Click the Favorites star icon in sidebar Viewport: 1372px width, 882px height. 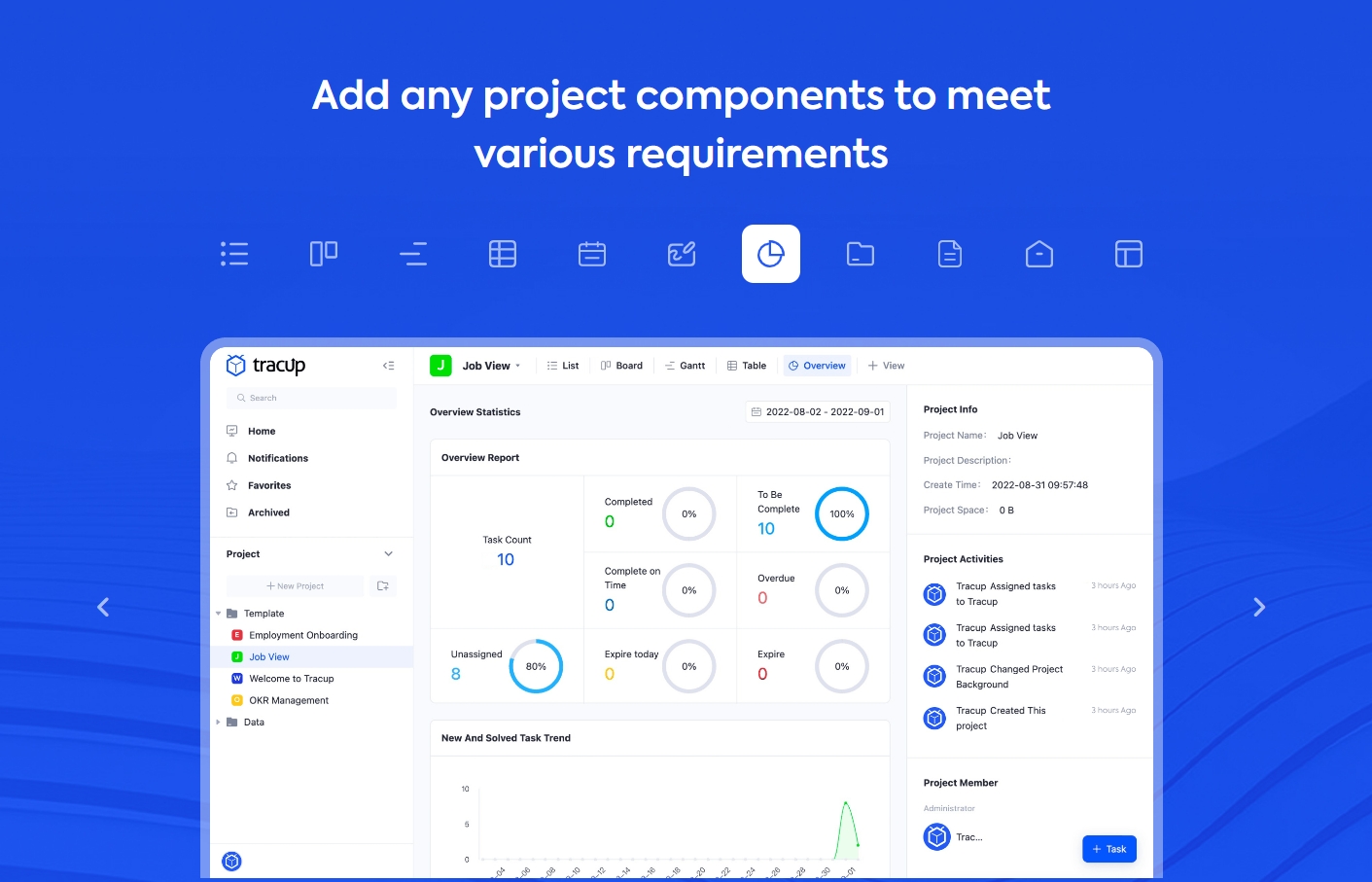pos(231,485)
